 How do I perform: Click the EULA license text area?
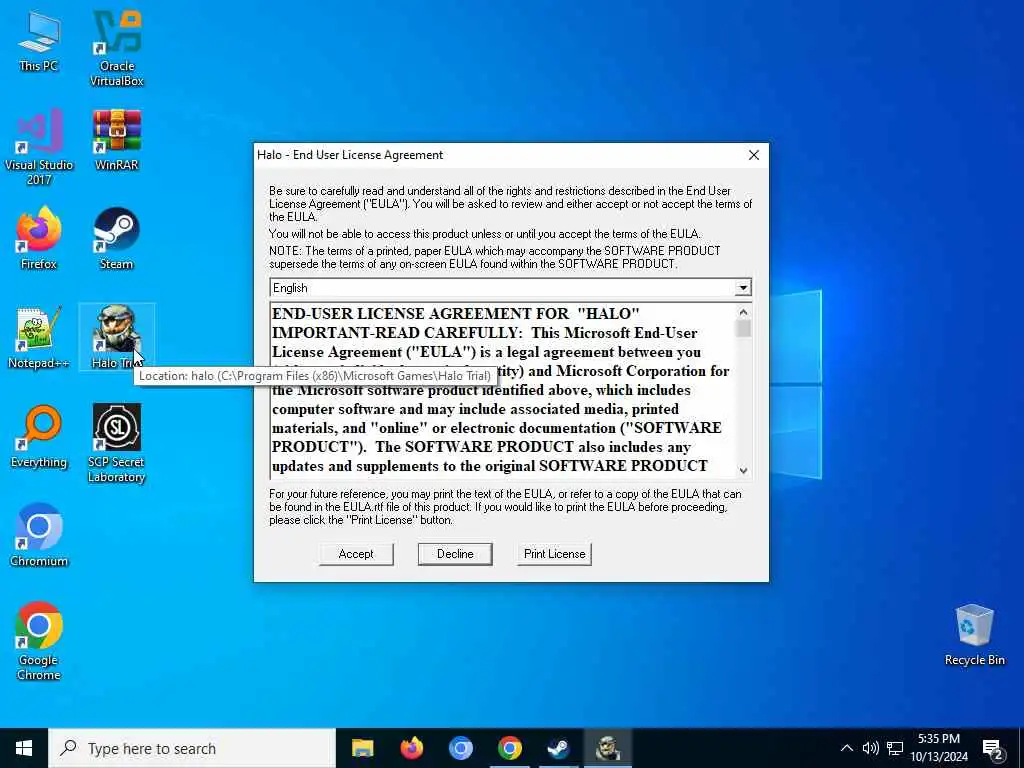[x=503, y=391]
